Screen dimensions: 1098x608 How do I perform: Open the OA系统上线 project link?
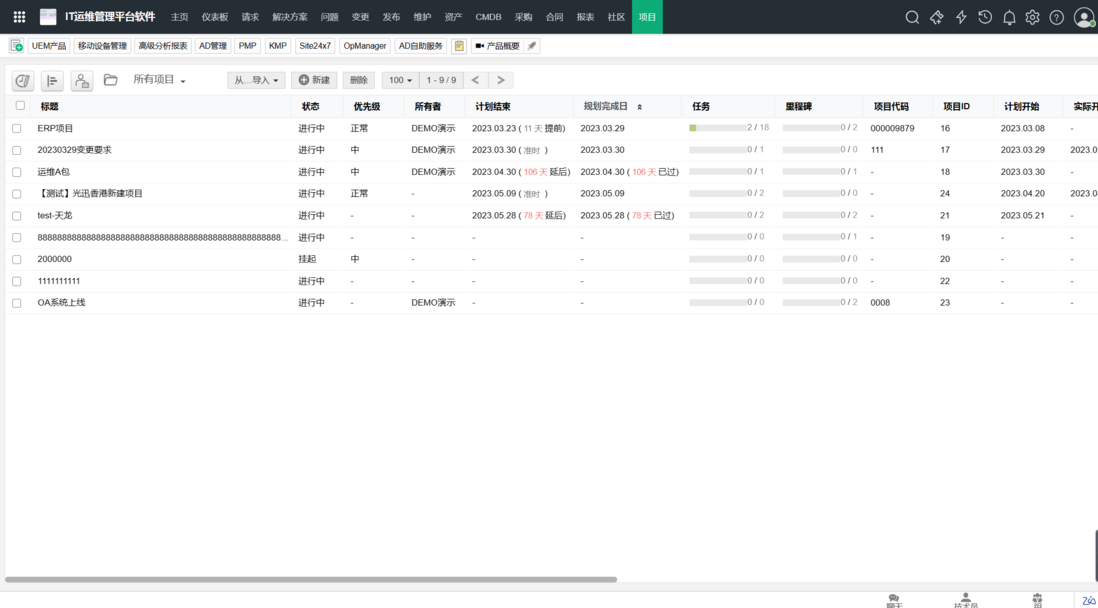tap(62, 303)
